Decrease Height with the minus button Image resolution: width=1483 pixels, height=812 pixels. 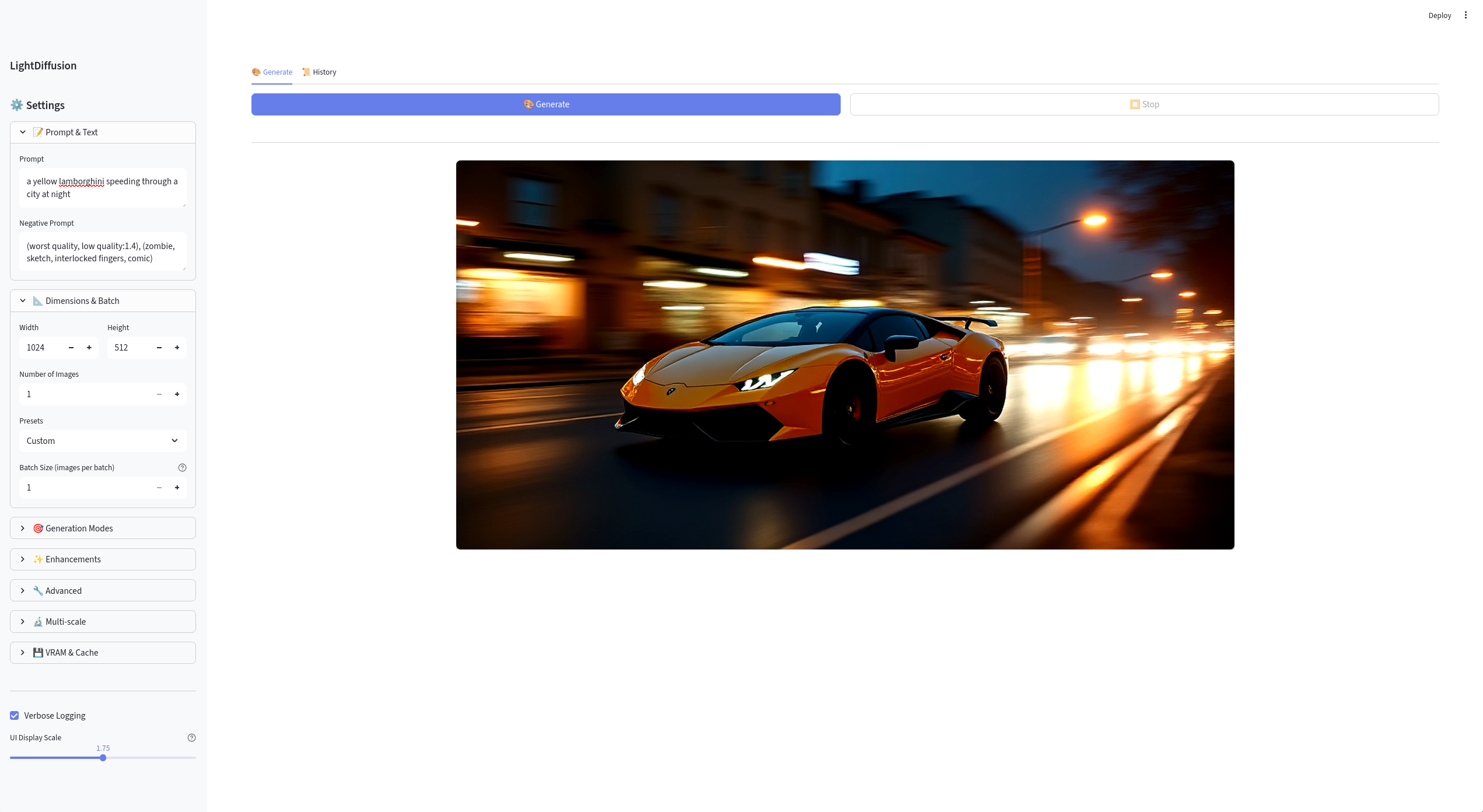pos(159,348)
